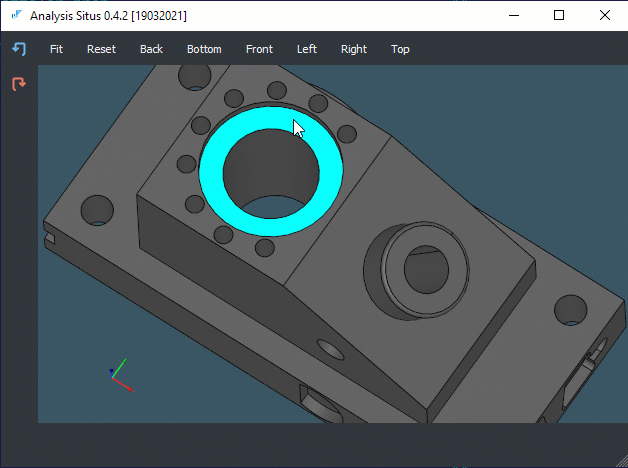
Task: Maximize the Analysis Situs window
Action: (559, 16)
